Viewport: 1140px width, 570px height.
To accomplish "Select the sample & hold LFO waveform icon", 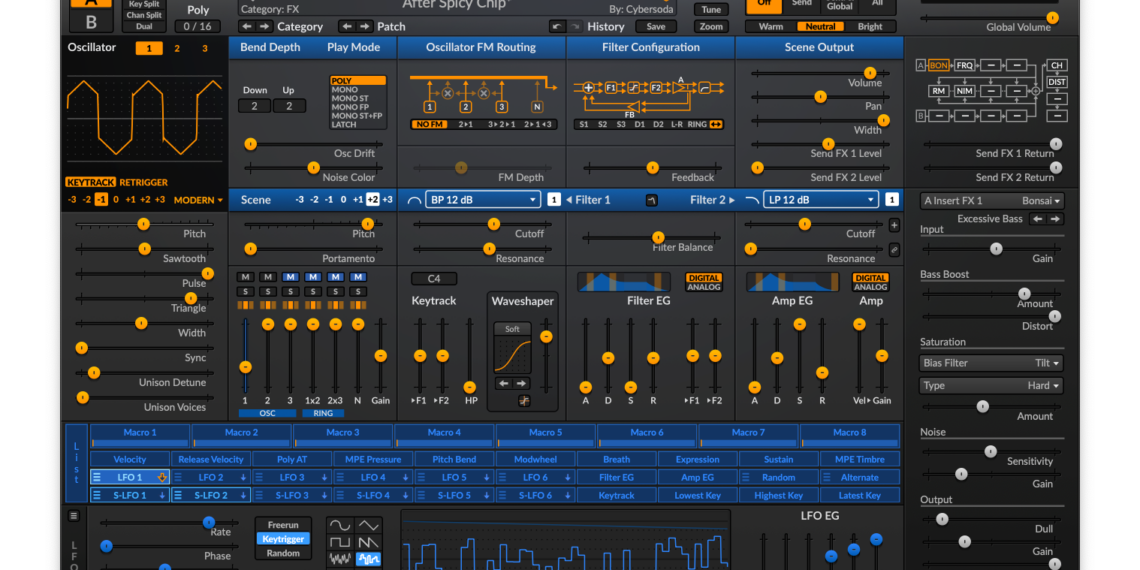I will click(369, 559).
